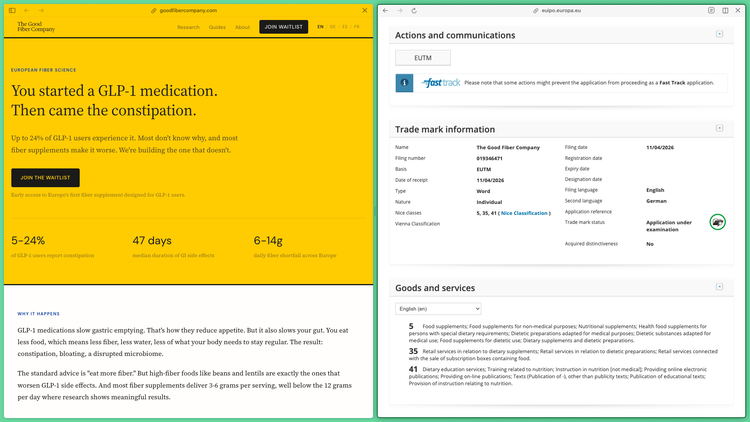
Task: Open reader view icon in EUIPO window
Action: (711, 11)
